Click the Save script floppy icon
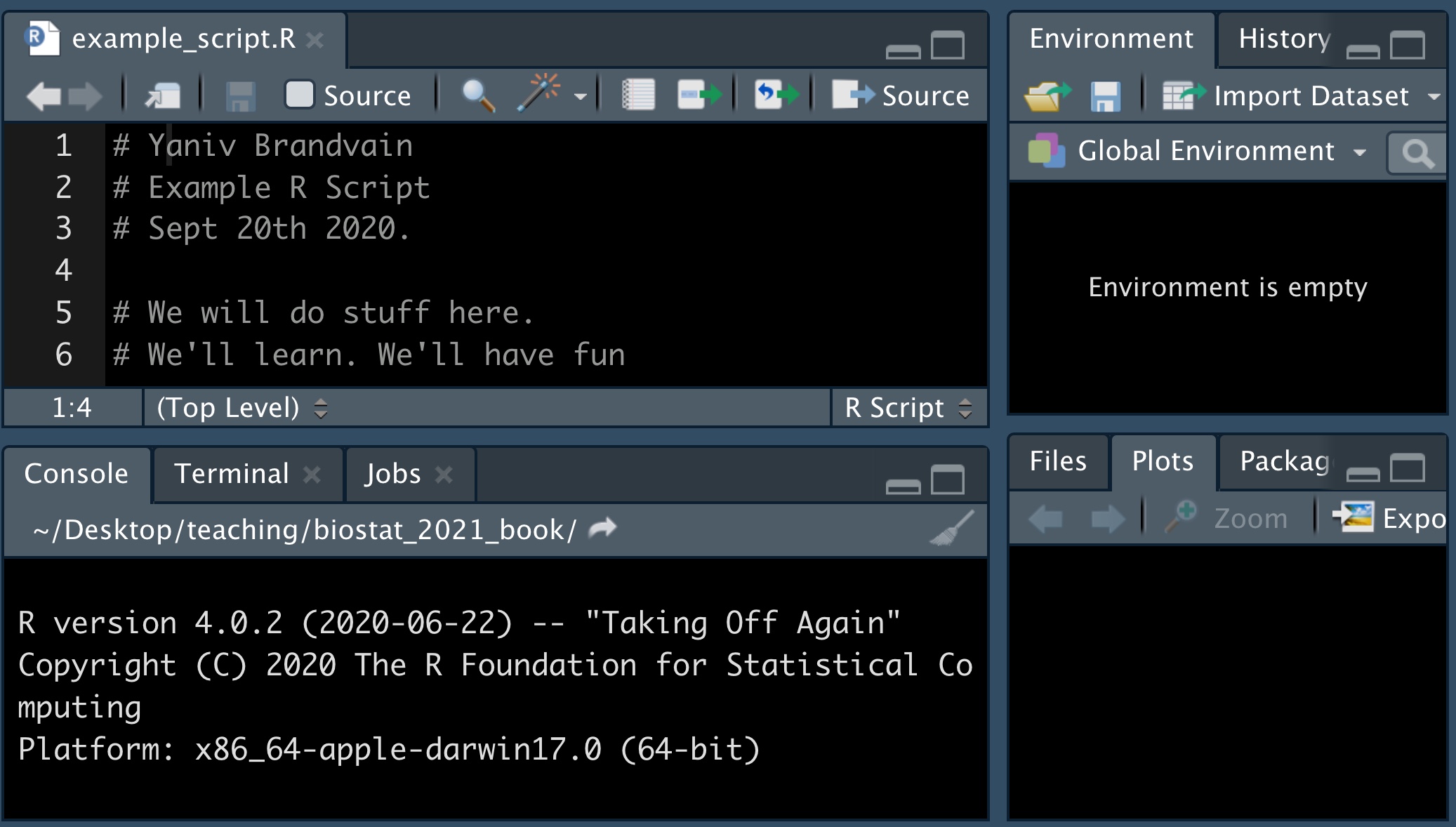 240,96
